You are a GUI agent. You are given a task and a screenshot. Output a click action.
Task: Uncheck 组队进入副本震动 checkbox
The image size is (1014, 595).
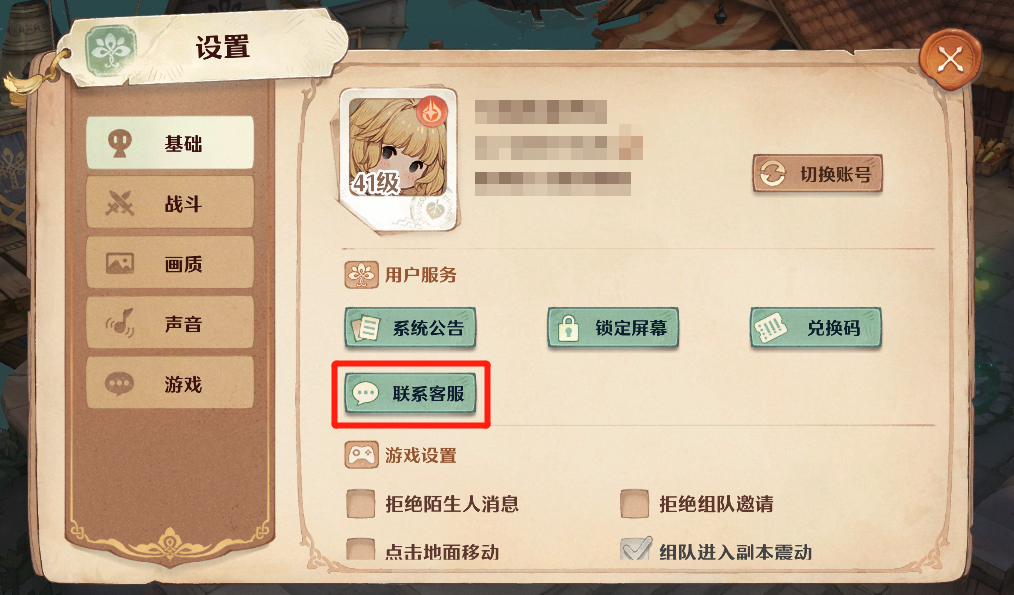tap(636, 550)
